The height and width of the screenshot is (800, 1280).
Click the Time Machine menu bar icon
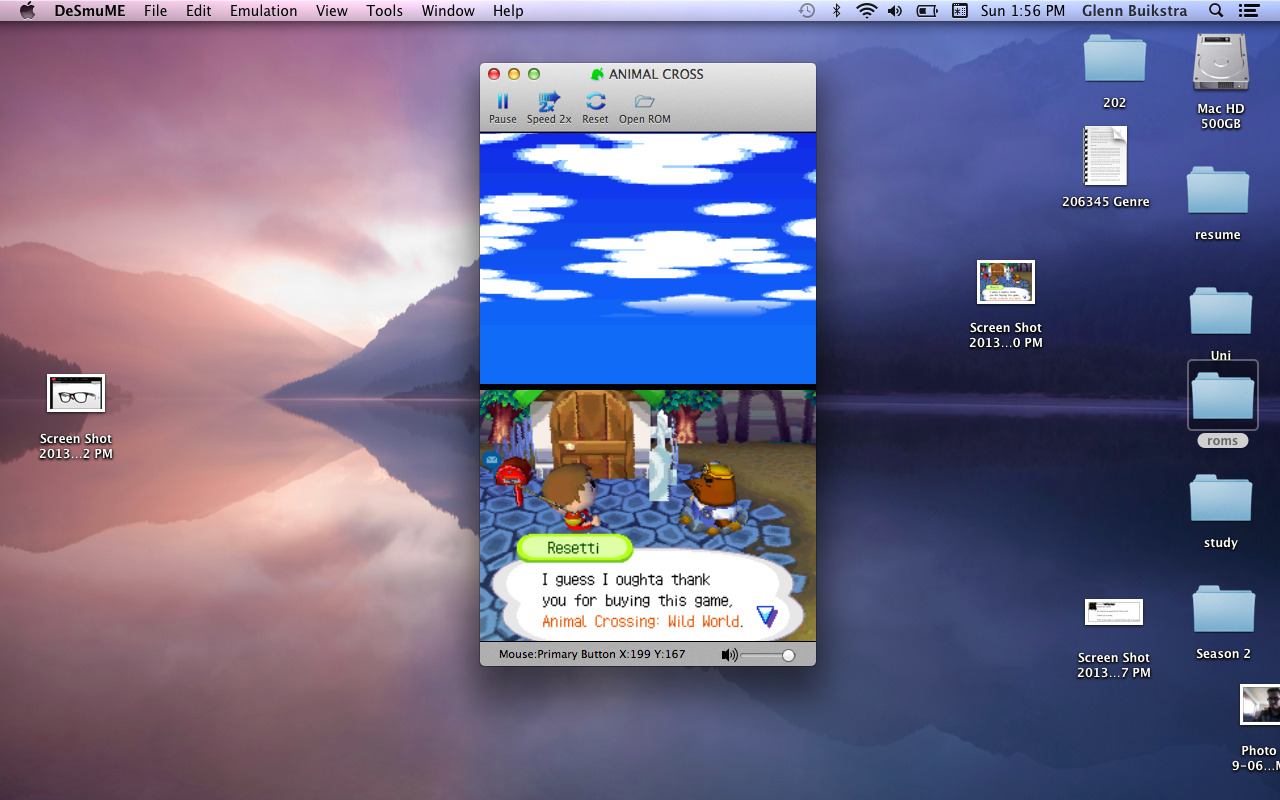[807, 11]
